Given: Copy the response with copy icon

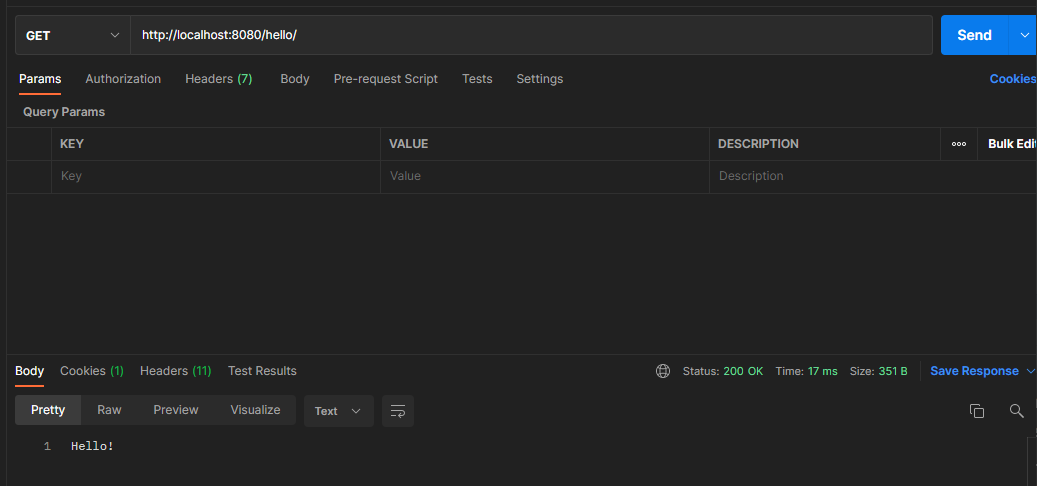Looking at the screenshot, I should [977, 411].
